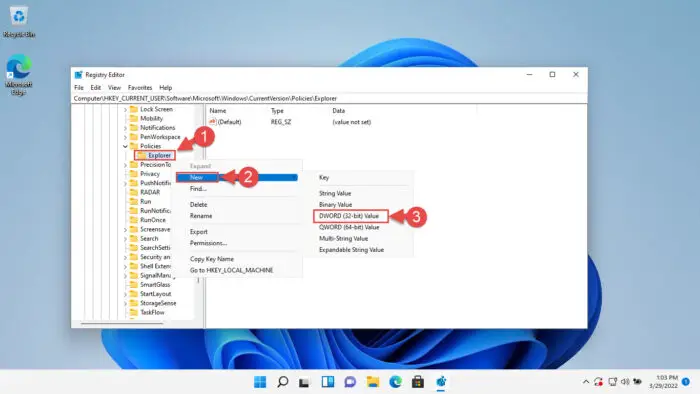Click Permissions... in the context menu
This screenshot has width=700, height=394.
(x=208, y=243)
